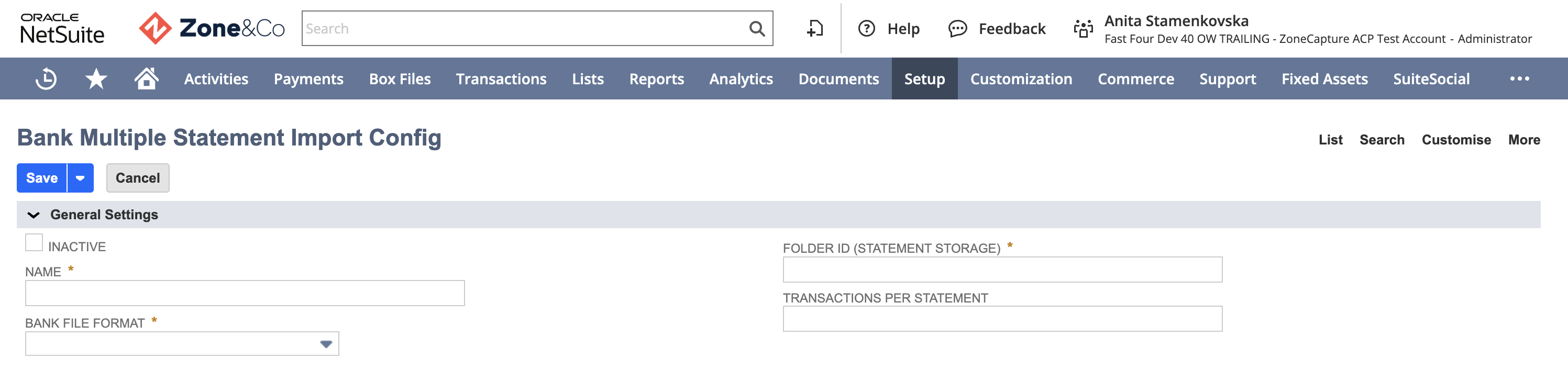Click the change roles icon
This screenshot has height=381, width=1568.
1083,29
